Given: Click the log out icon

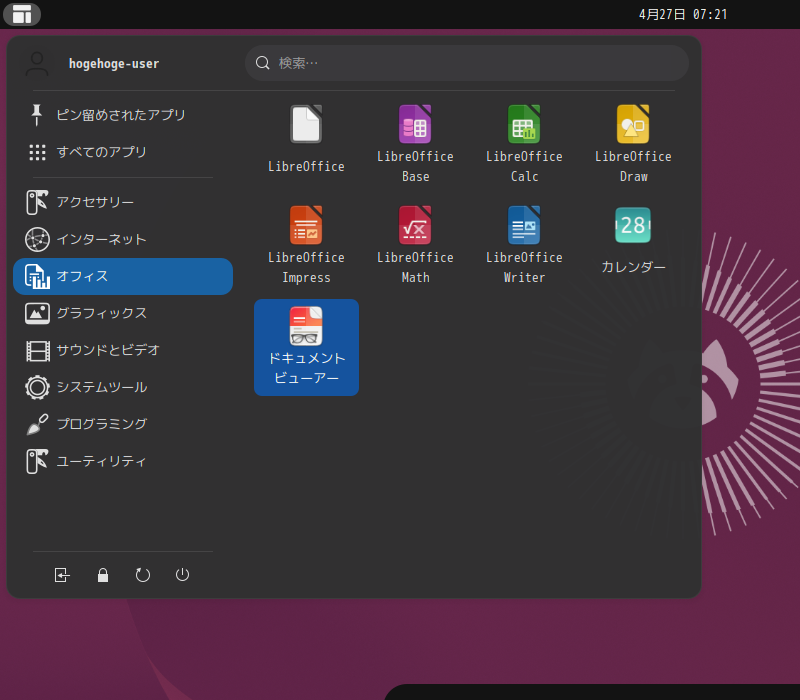Looking at the screenshot, I should click(x=62, y=575).
